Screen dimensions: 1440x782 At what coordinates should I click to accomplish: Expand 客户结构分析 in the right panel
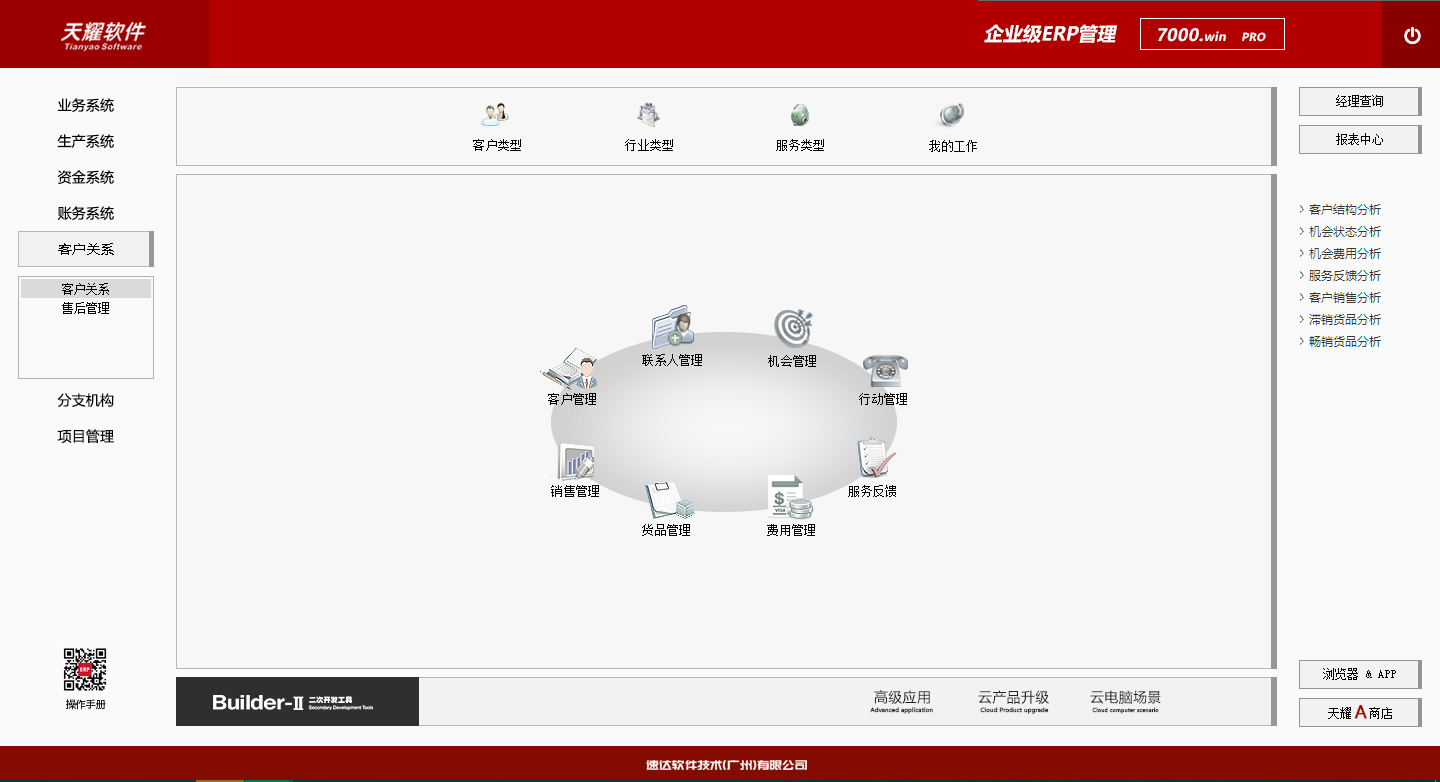tap(1343, 209)
